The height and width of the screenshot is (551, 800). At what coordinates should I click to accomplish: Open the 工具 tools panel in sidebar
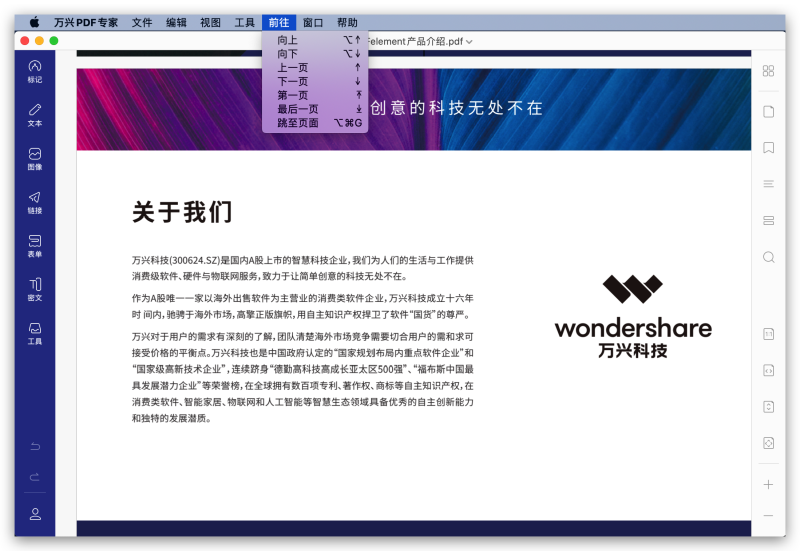[35, 333]
